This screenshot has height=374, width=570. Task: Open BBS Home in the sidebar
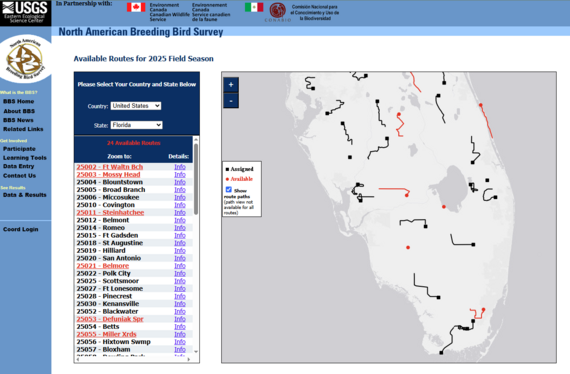[19, 101]
